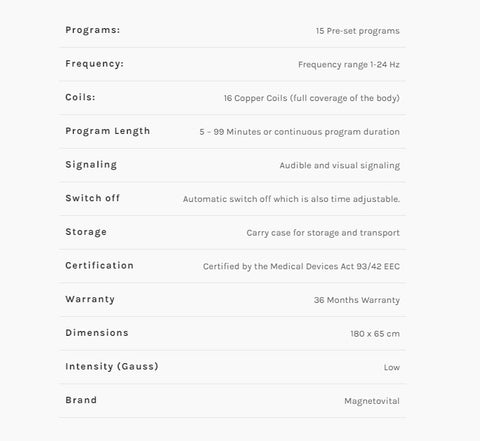Screen dimensions: 480x441
Task: Select Medical Devices Act 93/42 EEC text
Action: [x=335, y=266]
